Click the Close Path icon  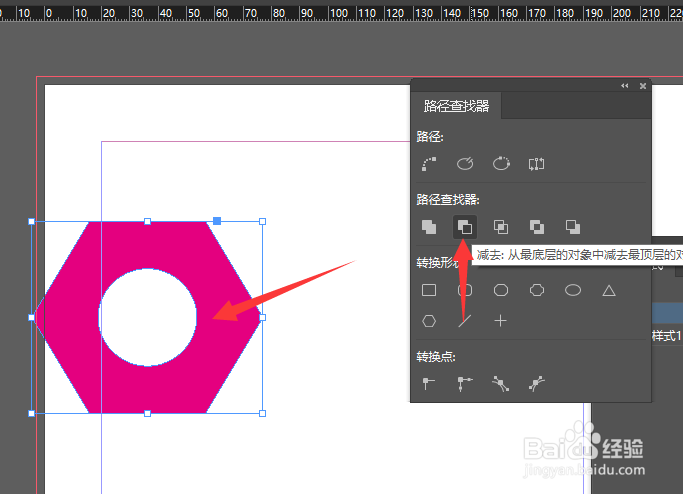point(501,164)
